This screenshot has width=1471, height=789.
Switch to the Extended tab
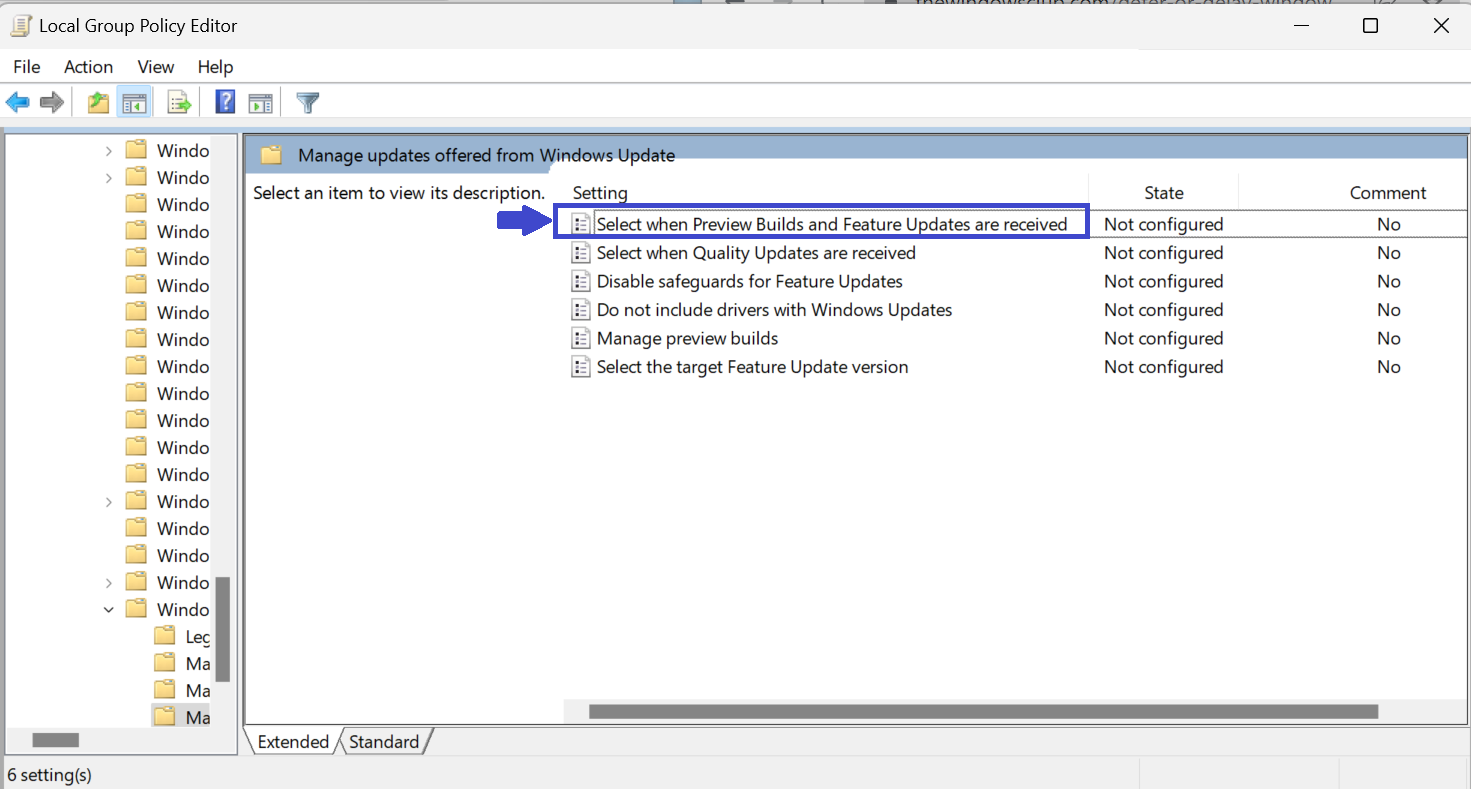click(x=293, y=742)
